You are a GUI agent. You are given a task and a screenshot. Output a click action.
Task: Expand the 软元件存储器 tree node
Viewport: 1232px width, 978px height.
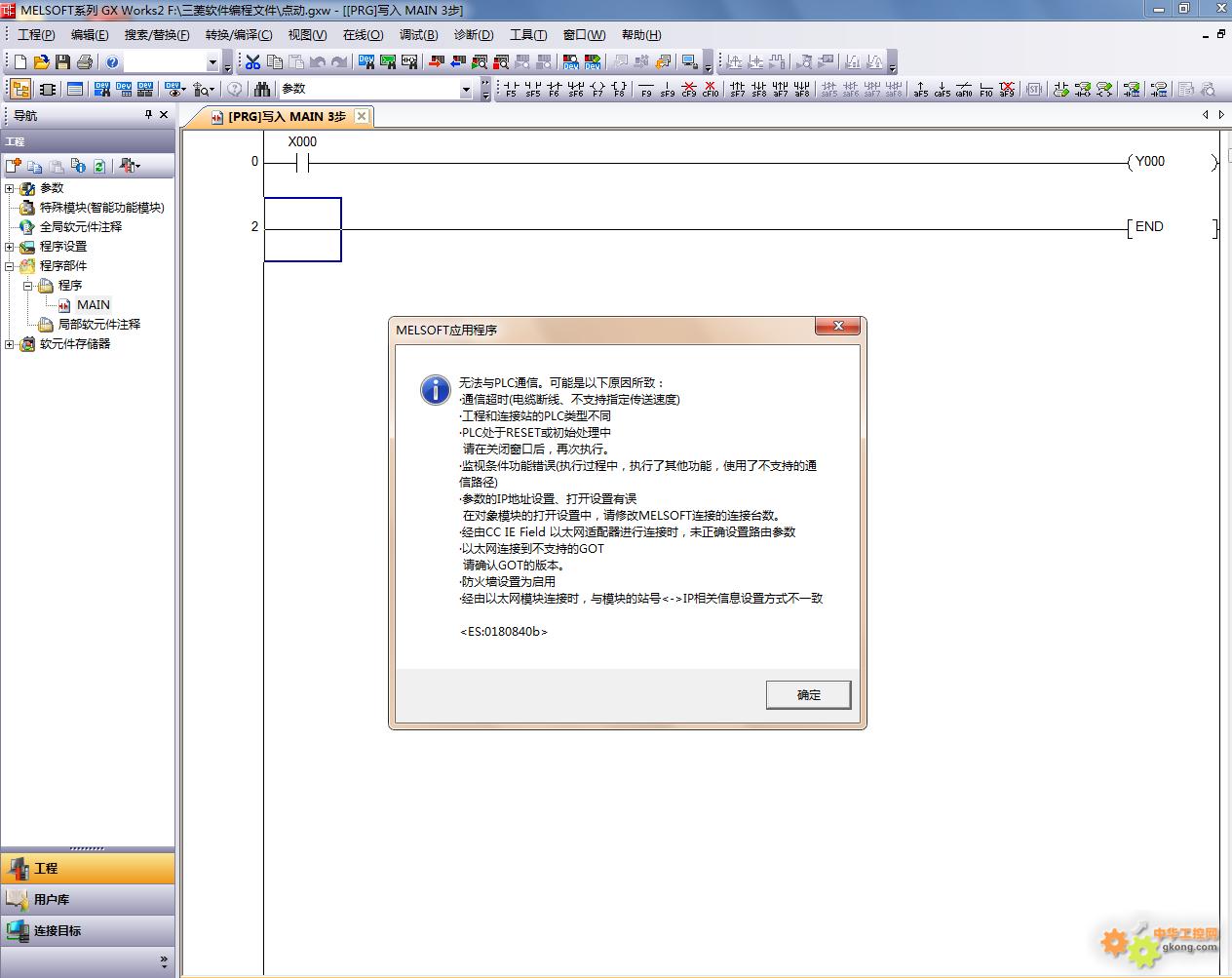point(10,344)
